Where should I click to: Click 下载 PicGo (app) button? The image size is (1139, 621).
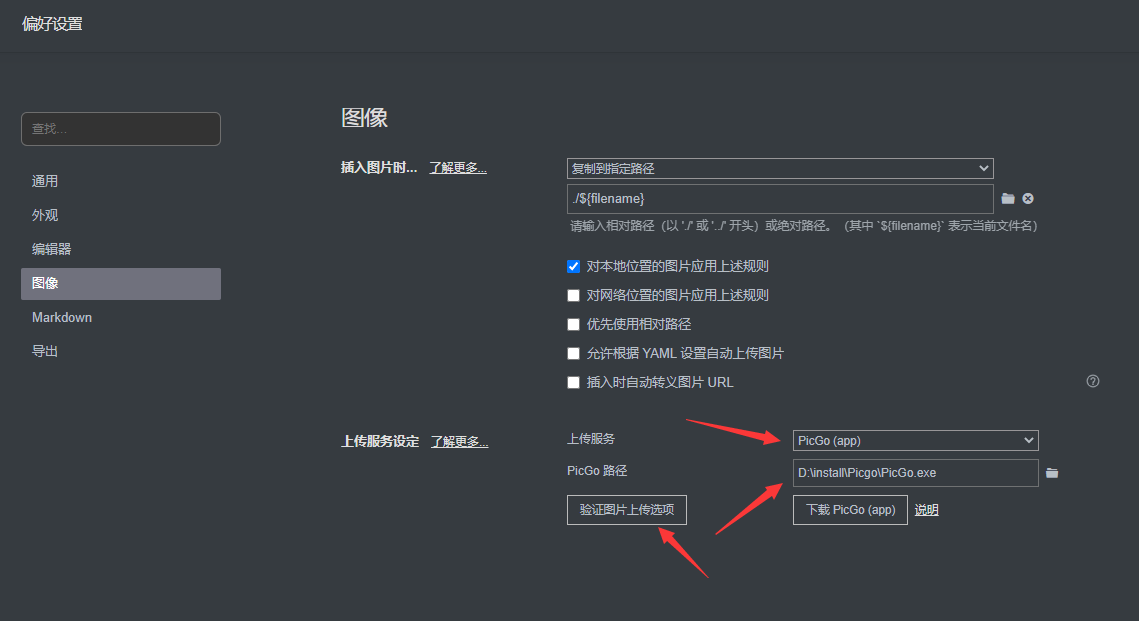click(850, 510)
